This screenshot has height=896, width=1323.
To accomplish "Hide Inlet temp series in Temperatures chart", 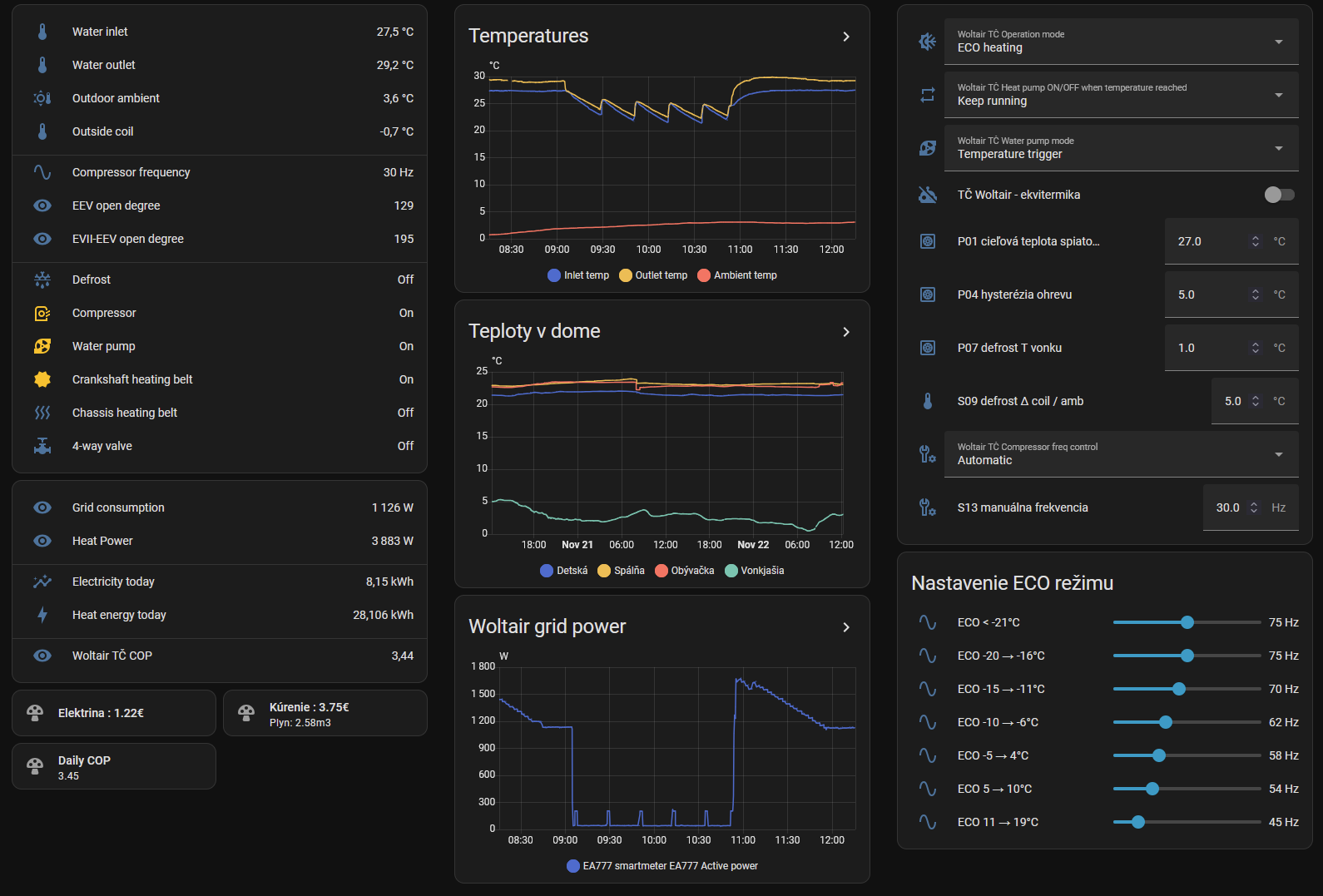I will coord(578,275).
